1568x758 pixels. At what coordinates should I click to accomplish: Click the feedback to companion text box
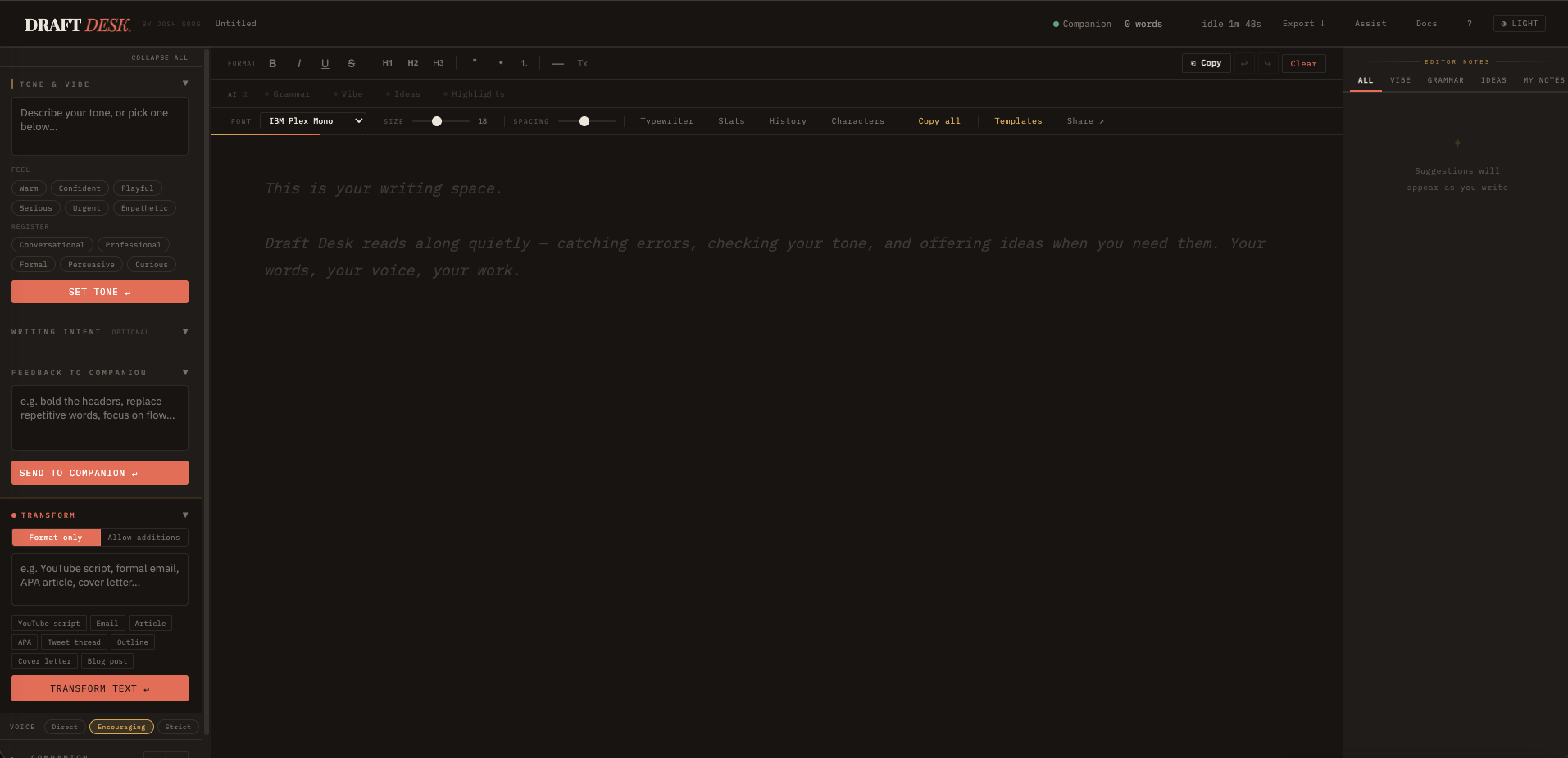coord(100,418)
